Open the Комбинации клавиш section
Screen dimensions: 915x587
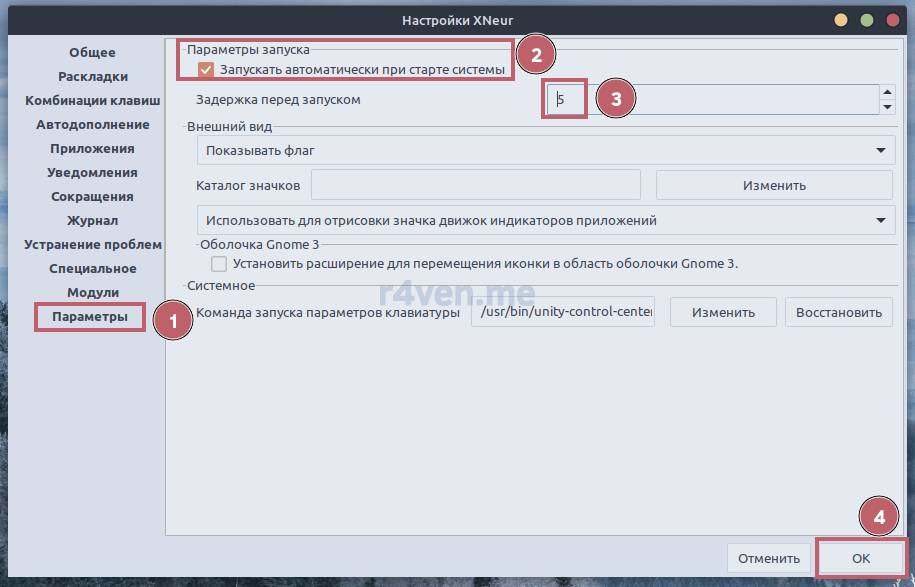pos(92,100)
